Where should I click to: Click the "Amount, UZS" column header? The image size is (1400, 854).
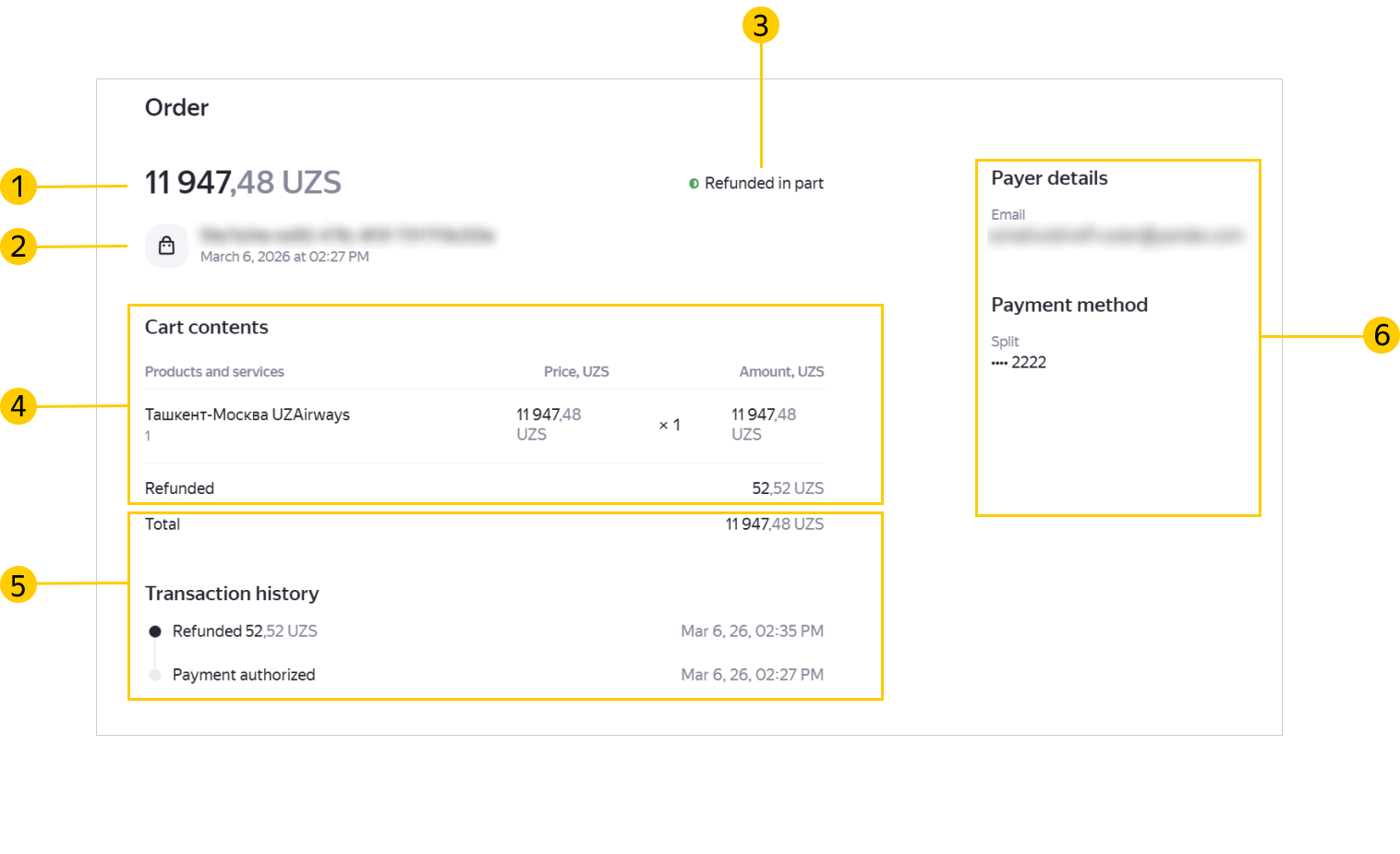781,371
